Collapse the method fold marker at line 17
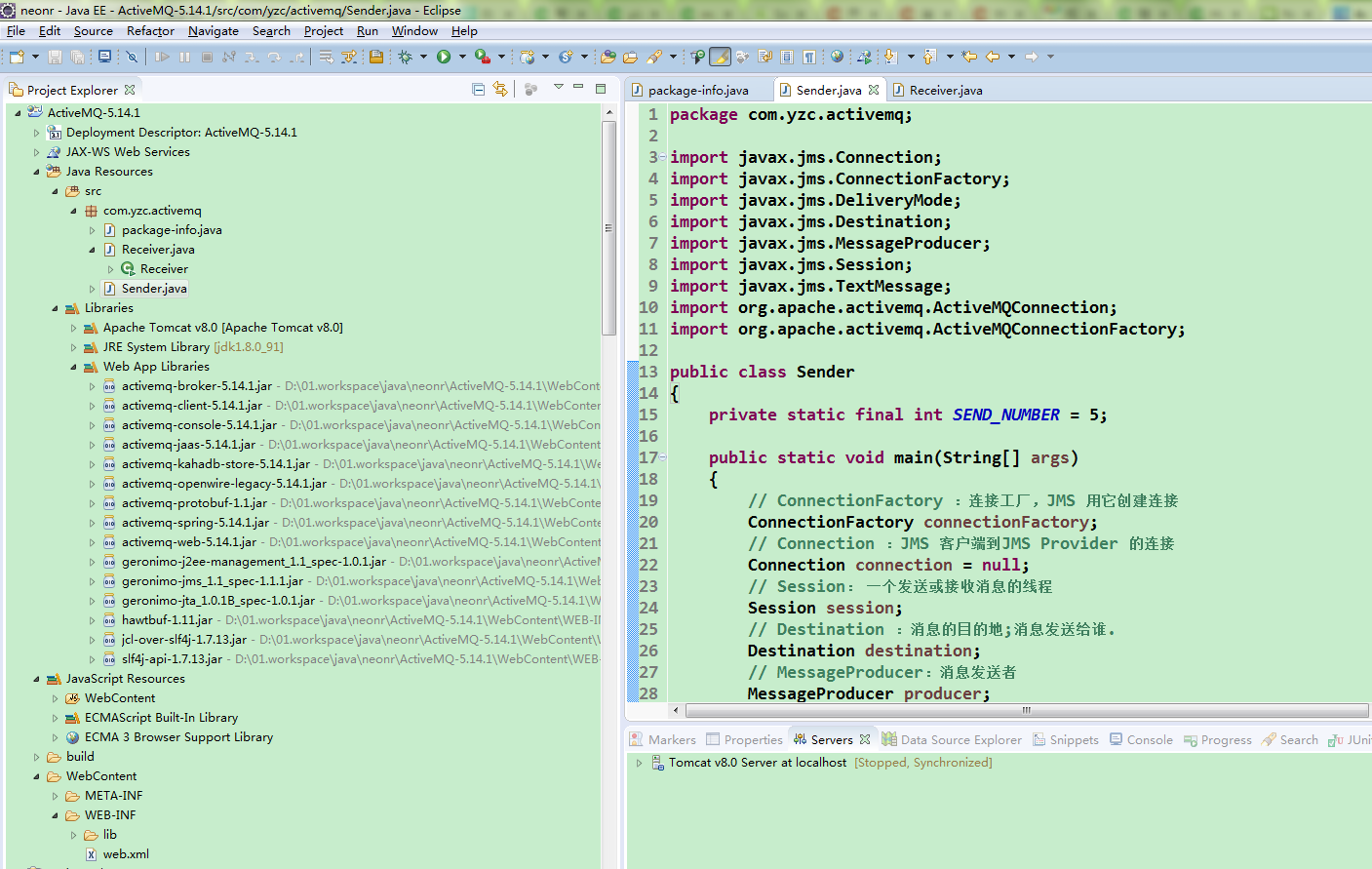1372x869 pixels. coord(663,457)
